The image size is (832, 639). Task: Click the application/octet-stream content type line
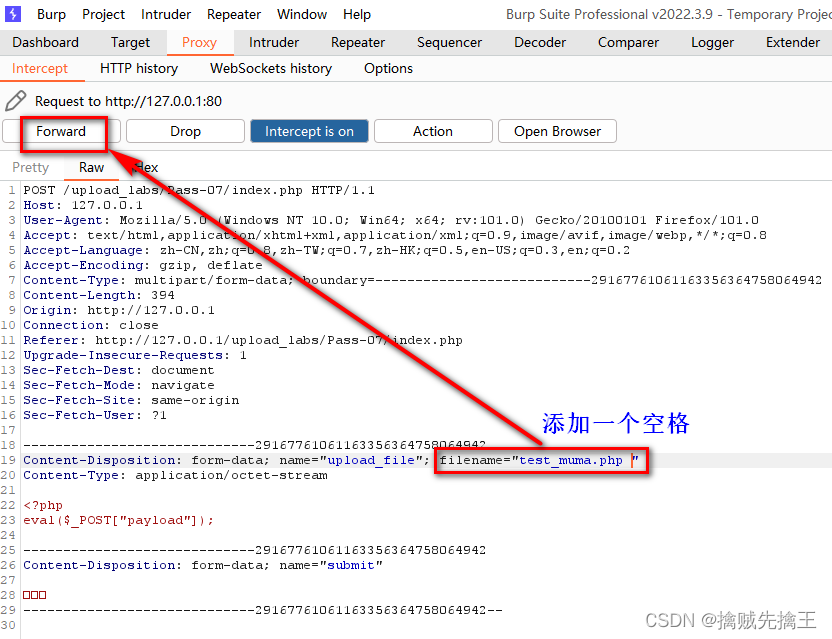point(175,475)
